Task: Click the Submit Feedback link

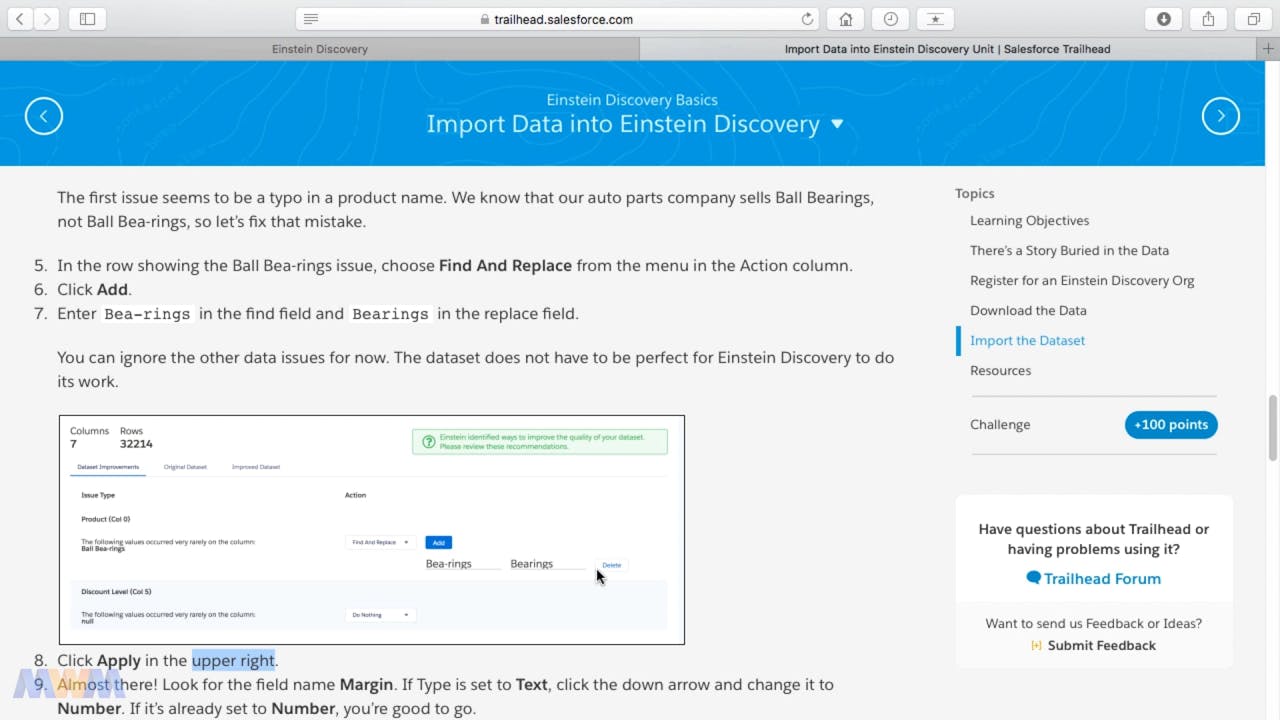Action: (1101, 645)
